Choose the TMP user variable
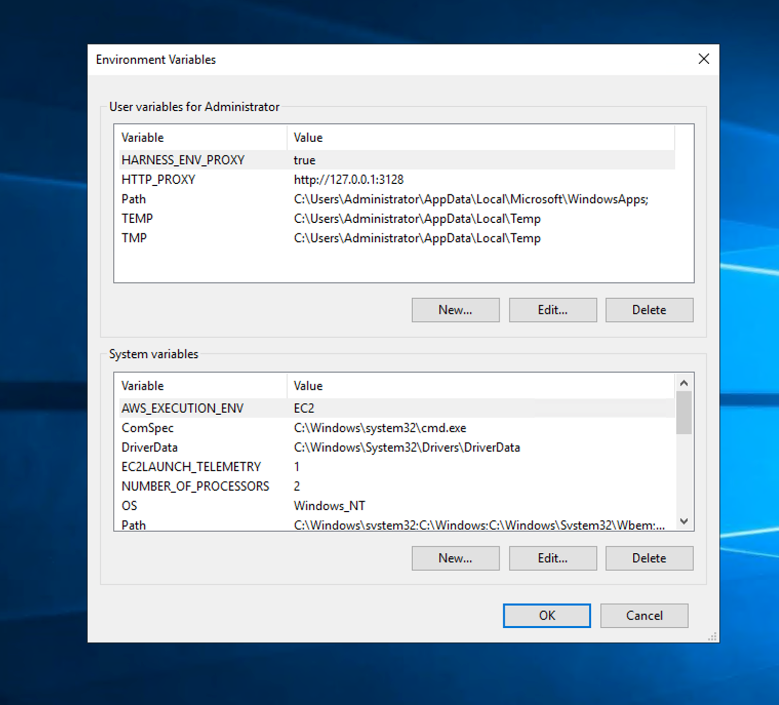This screenshot has width=779, height=705. [134, 239]
